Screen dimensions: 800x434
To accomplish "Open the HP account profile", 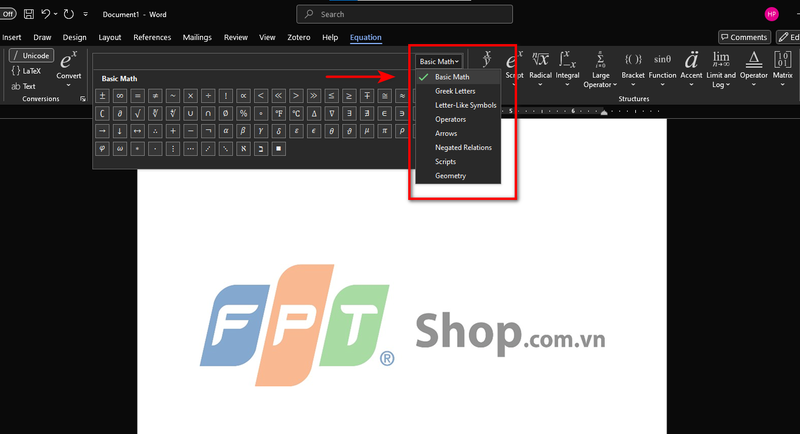I will tap(771, 14).
